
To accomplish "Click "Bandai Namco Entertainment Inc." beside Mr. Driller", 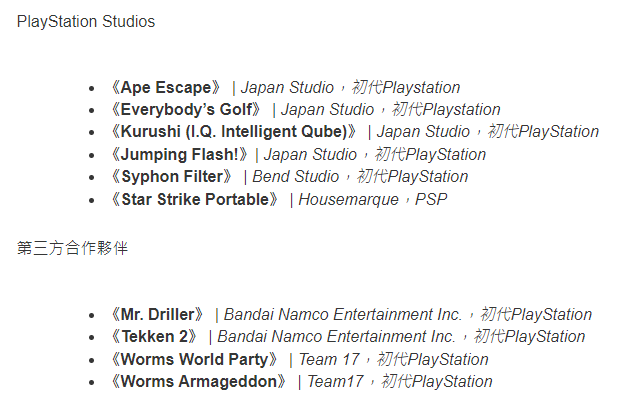I will click(x=343, y=314).
